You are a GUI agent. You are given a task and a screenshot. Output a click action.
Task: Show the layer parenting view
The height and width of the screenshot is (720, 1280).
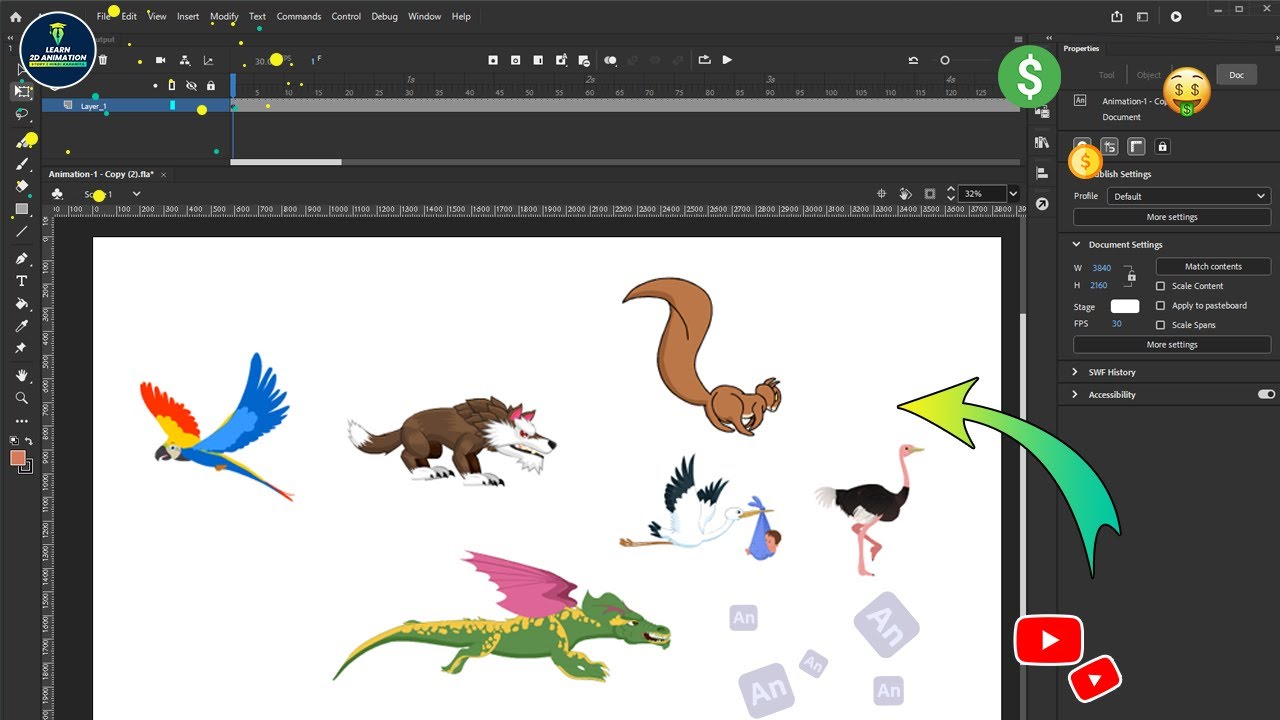tap(184, 60)
